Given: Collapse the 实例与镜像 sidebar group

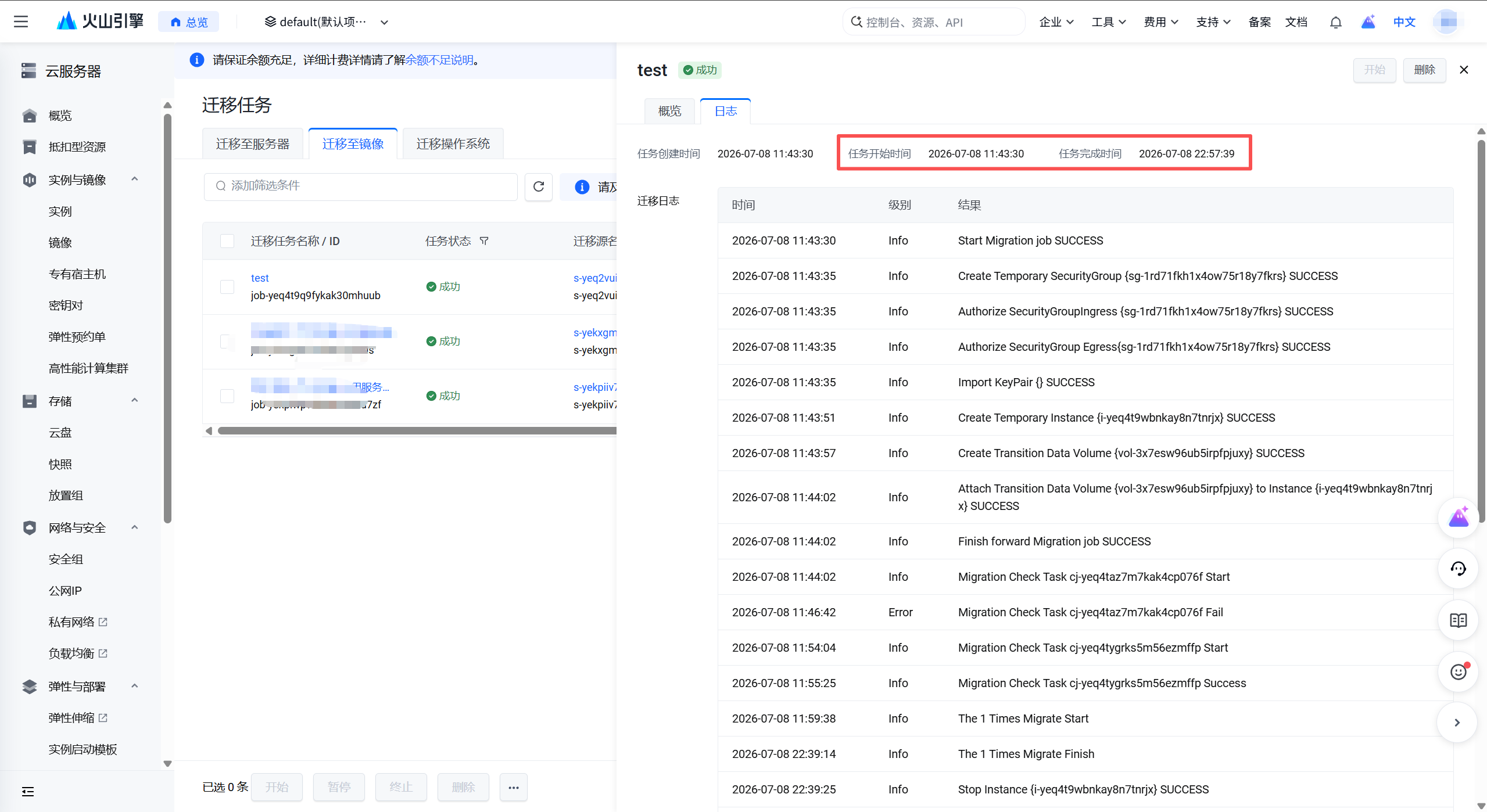Looking at the screenshot, I should pyautogui.click(x=135, y=179).
